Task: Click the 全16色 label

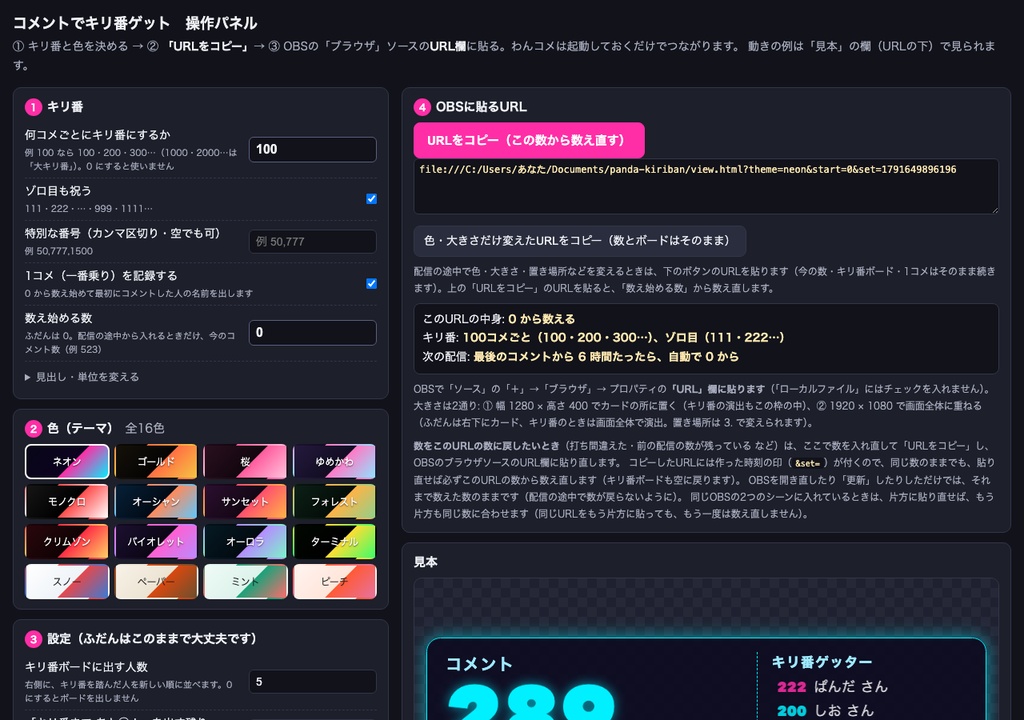Action: [144, 428]
